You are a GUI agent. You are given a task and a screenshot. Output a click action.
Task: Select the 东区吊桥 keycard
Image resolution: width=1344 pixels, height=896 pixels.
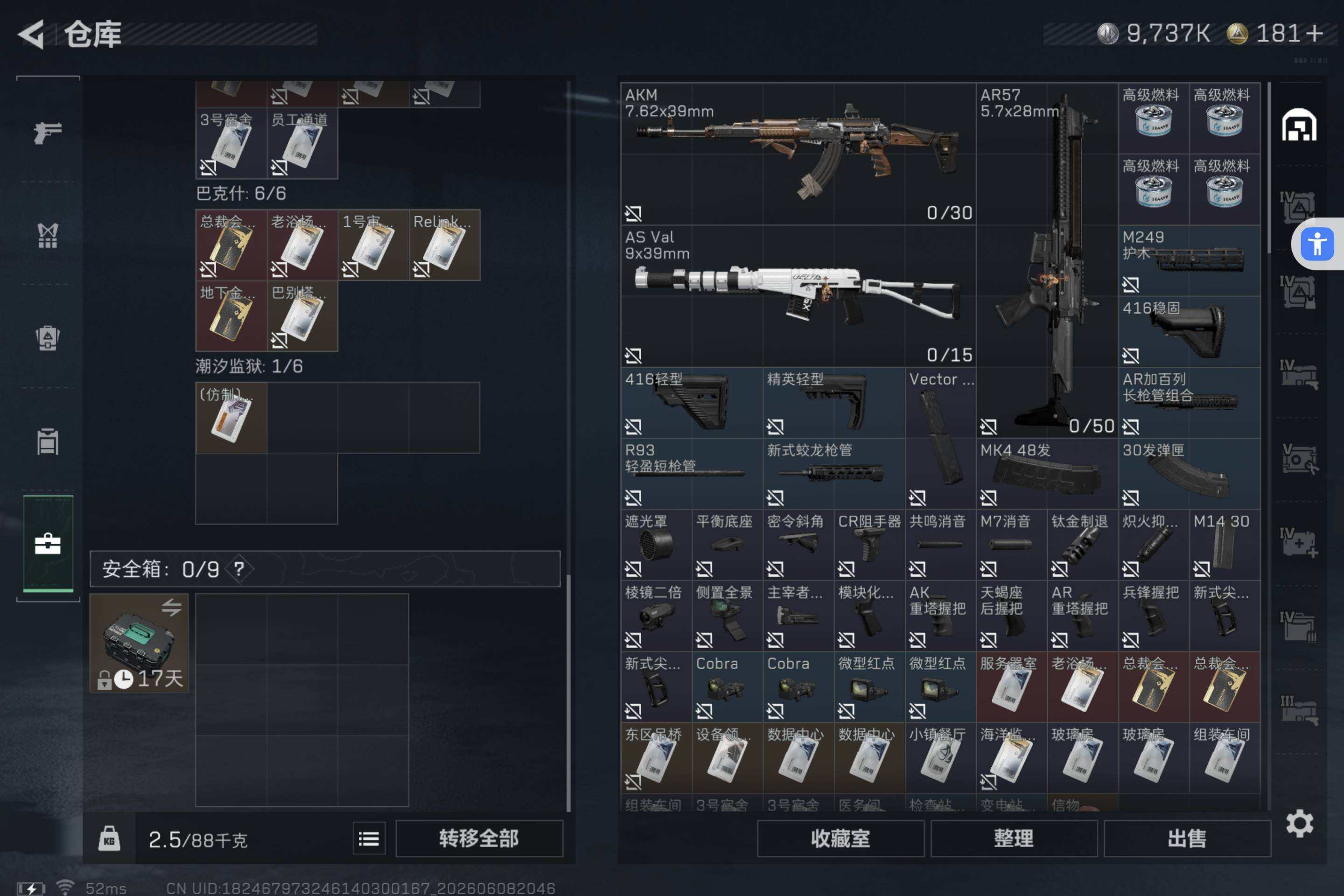tap(656, 758)
